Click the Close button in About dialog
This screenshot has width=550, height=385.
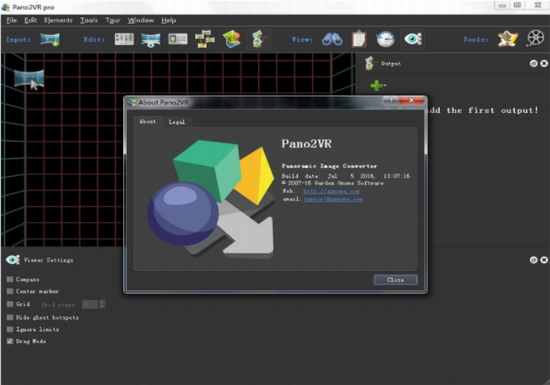pyautogui.click(x=395, y=280)
